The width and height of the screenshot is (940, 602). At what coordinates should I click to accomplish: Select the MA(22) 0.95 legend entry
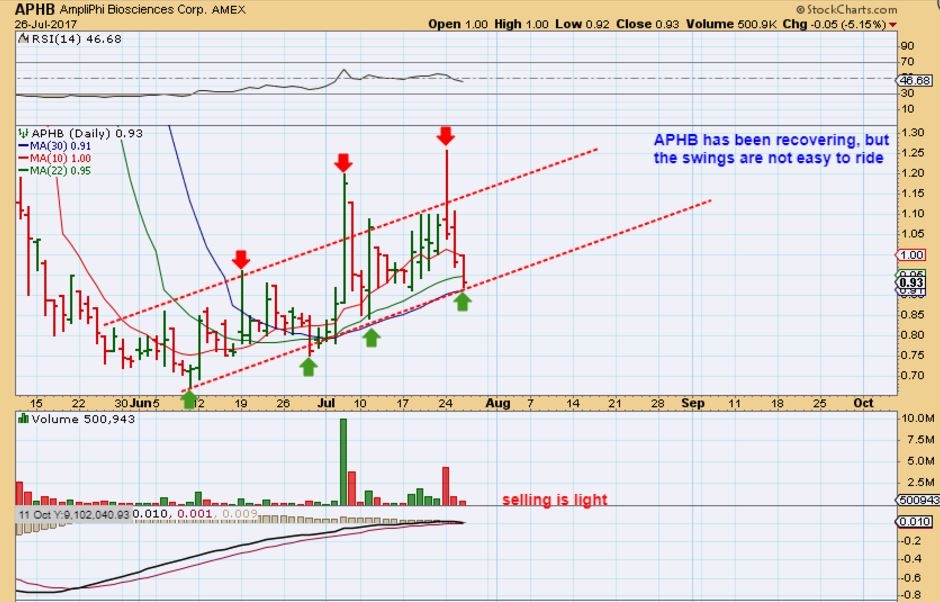pos(60,170)
